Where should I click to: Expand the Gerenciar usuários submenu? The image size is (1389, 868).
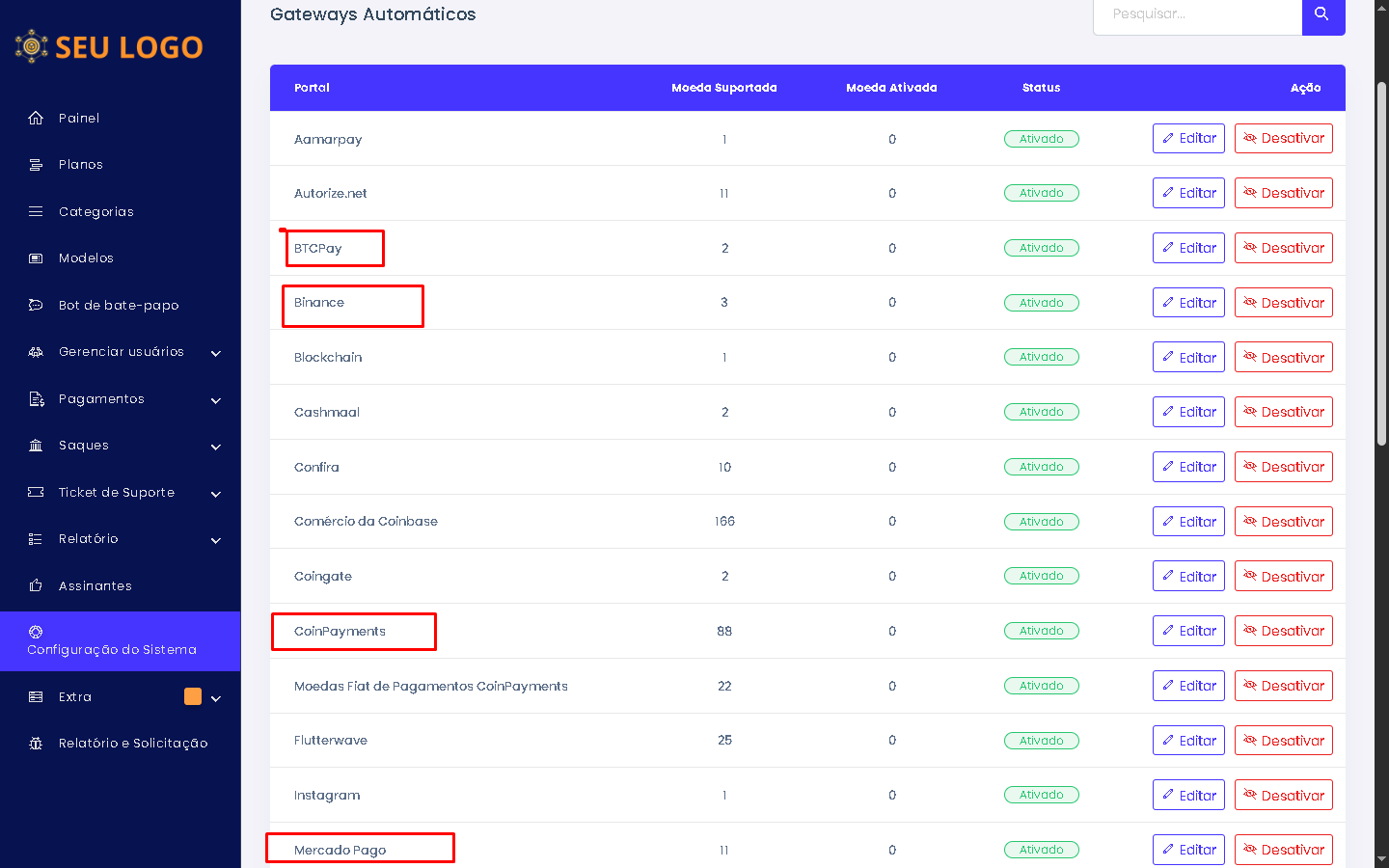coord(216,353)
